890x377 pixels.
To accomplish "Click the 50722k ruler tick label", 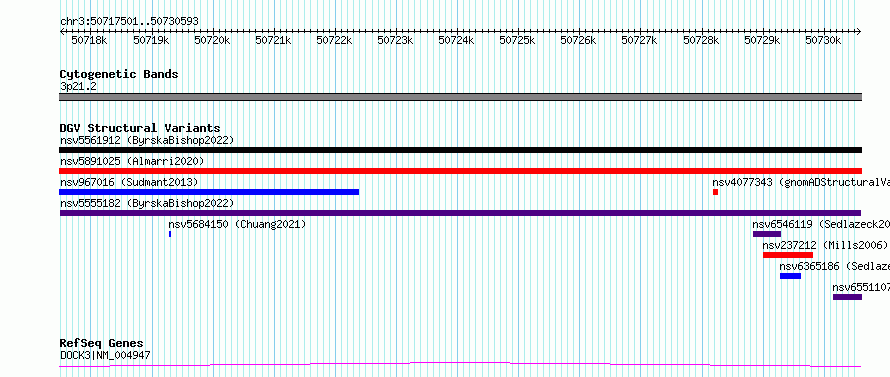I will (x=334, y=40).
